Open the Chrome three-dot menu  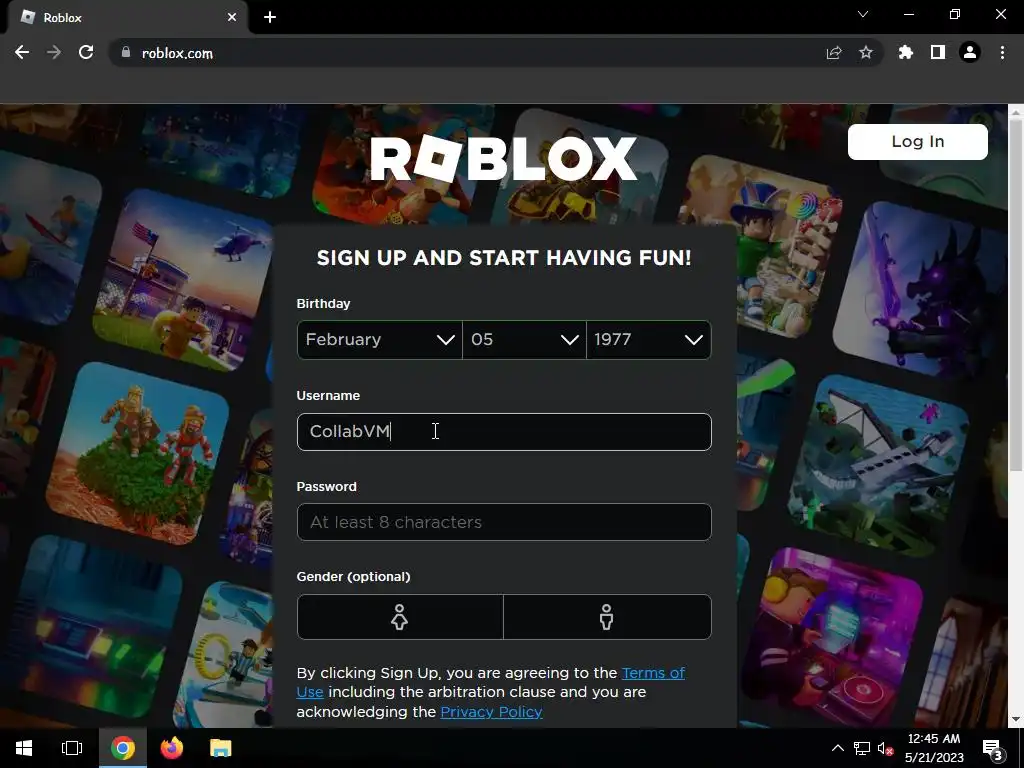point(1002,53)
